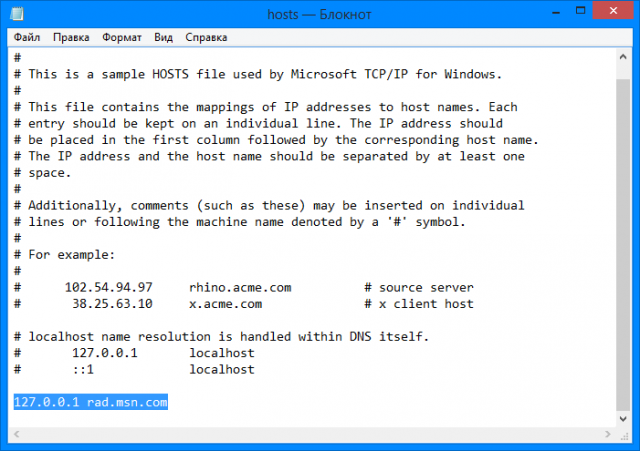This screenshot has width=640, height=451.
Task: Click the IP address '102.54.94.97'
Action: click(109, 288)
